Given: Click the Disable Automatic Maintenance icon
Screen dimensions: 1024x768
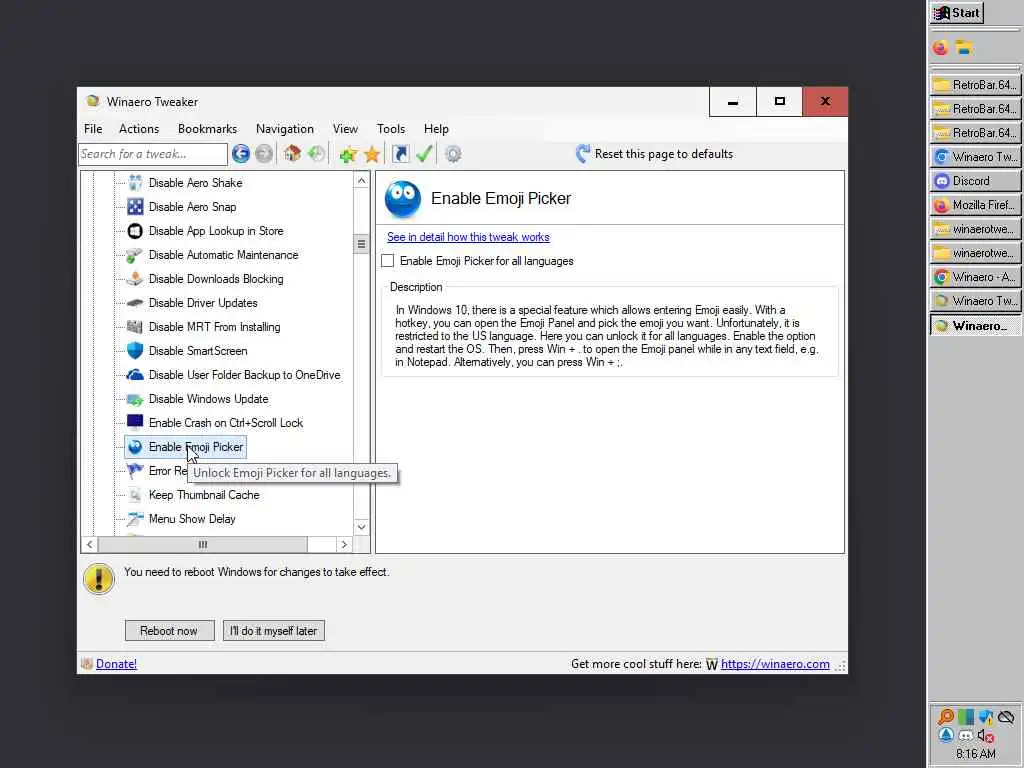Looking at the screenshot, I should click(135, 255).
